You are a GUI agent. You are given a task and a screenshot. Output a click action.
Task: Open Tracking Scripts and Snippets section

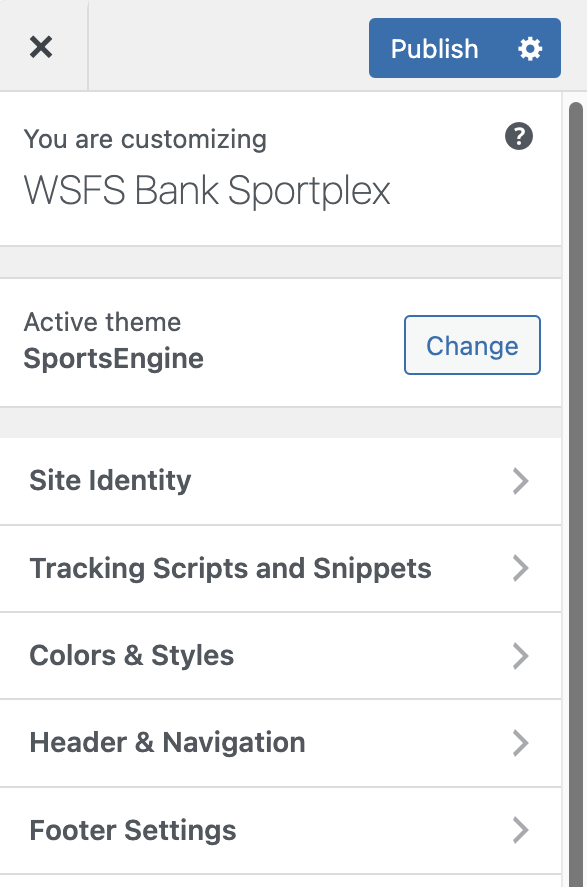point(280,569)
